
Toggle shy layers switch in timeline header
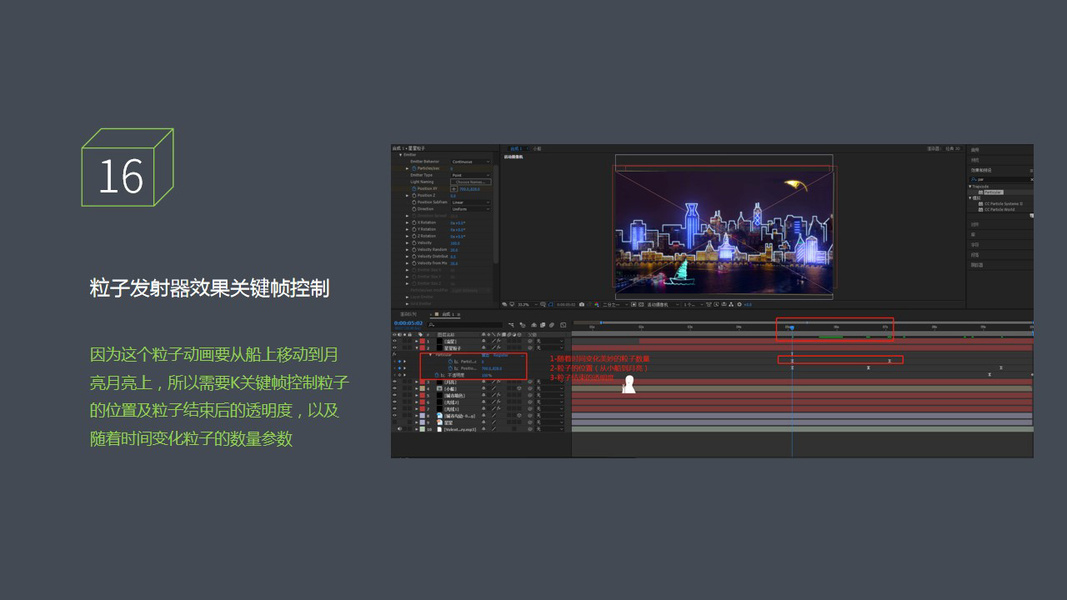534,325
